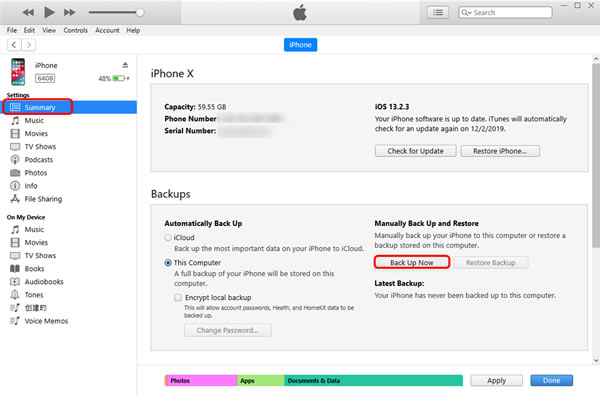Go forward with the right arrow button
This screenshot has height=395, width=600.
[29, 45]
